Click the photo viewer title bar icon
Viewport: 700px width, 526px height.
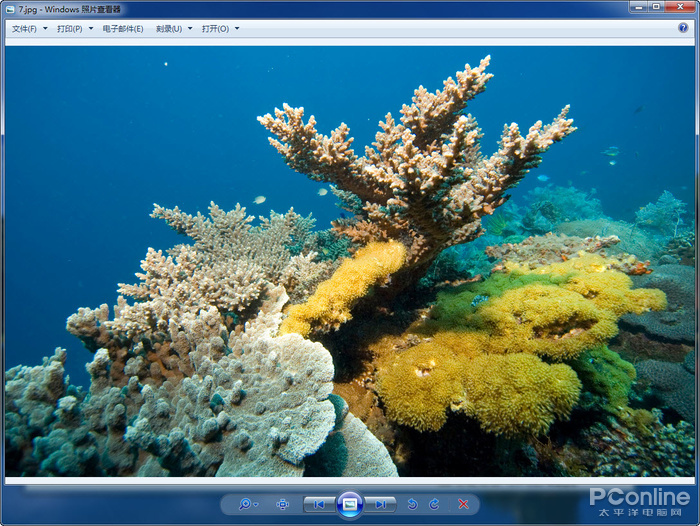tap(10, 9)
